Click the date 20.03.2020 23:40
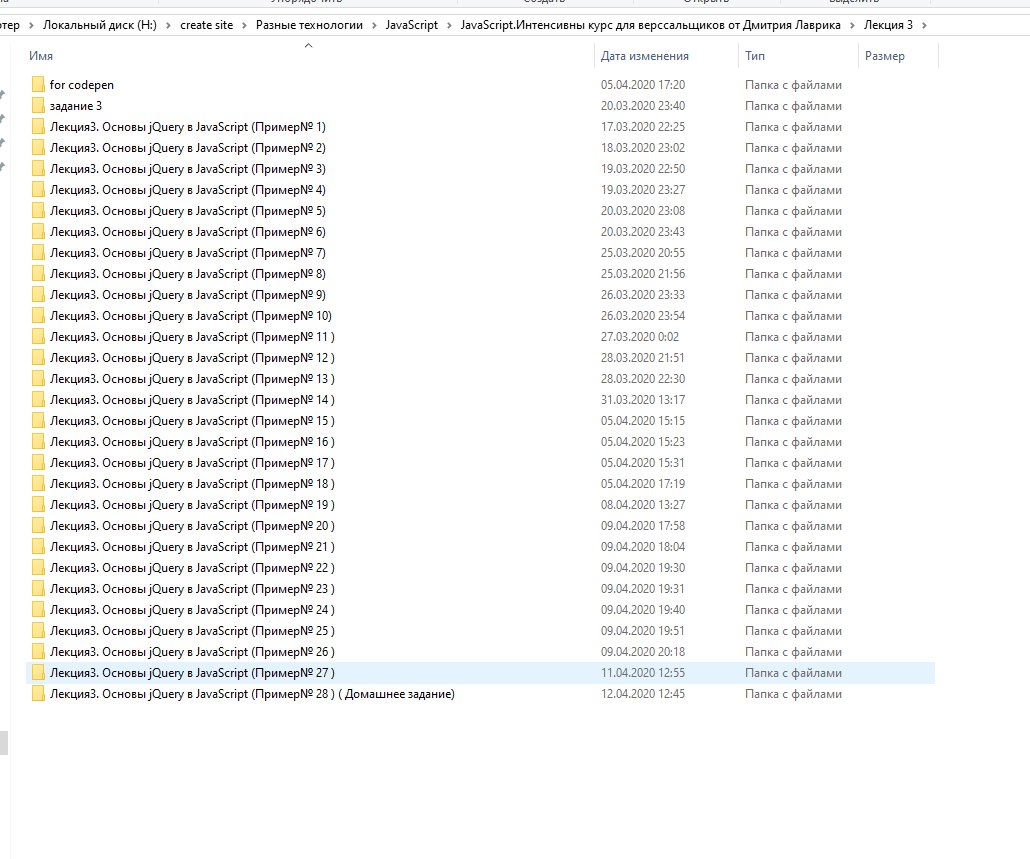This screenshot has width=1030, height=859. coord(642,106)
